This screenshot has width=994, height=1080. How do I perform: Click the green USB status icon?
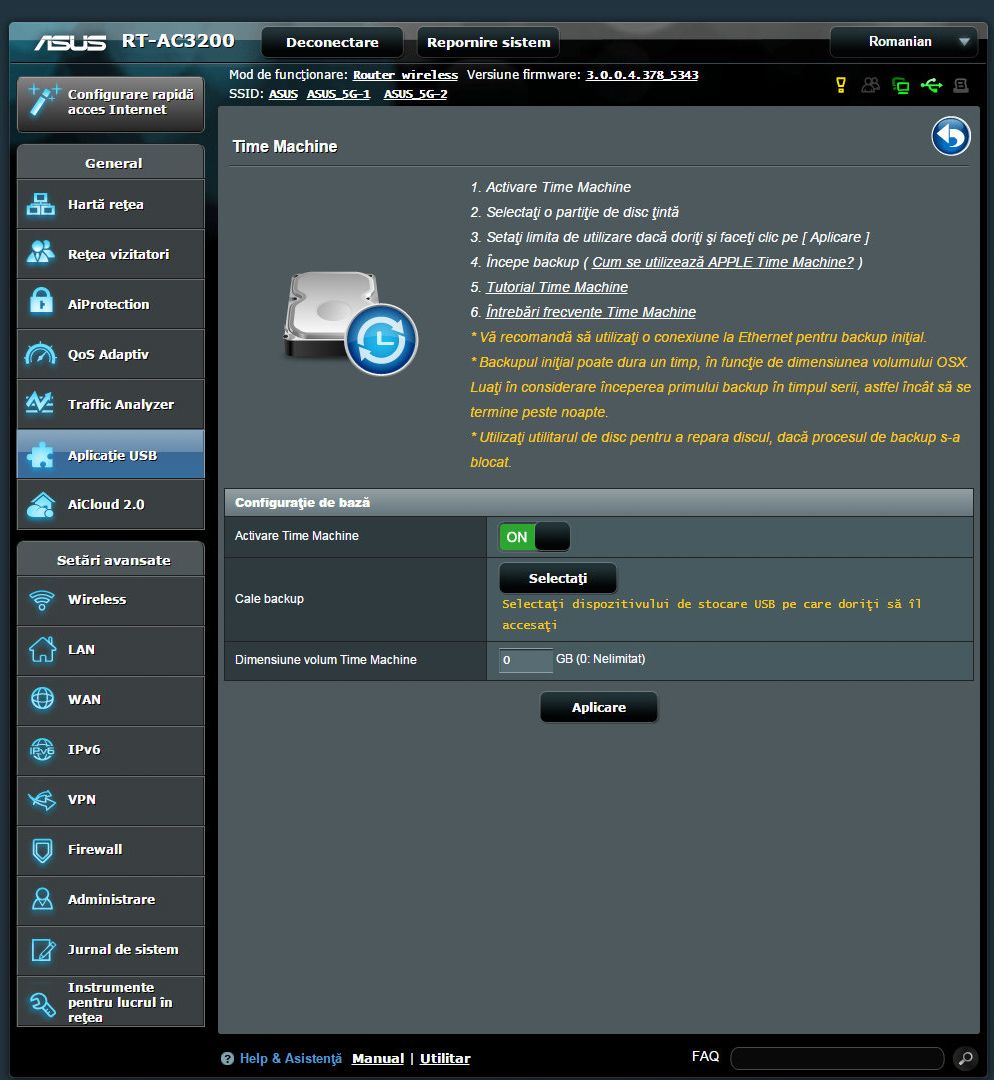[931, 86]
